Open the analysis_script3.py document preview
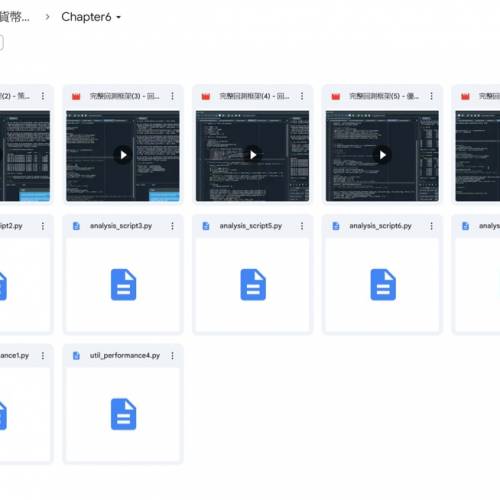This screenshot has height=500, width=500. [x=123, y=285]
